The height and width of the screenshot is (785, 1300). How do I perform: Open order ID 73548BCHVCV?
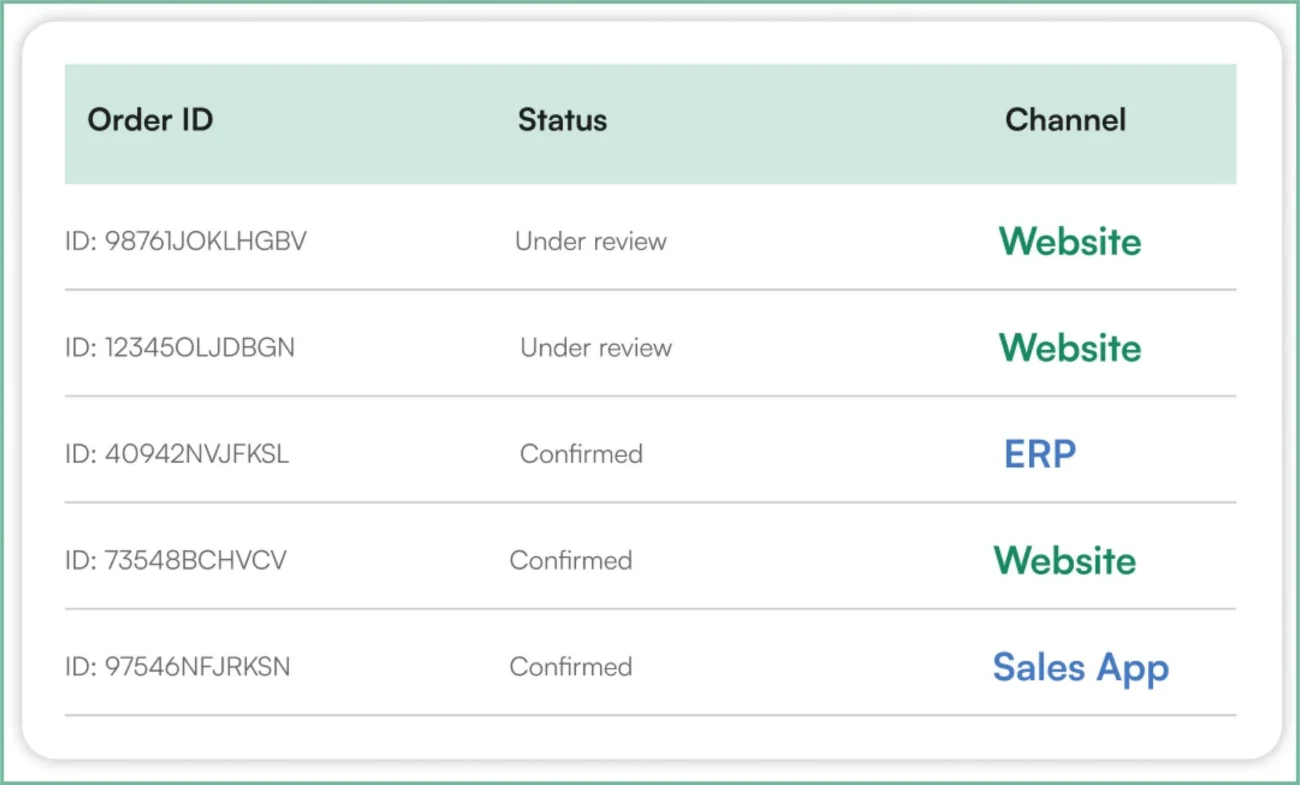pyautogui.click(x=176, y=560)
